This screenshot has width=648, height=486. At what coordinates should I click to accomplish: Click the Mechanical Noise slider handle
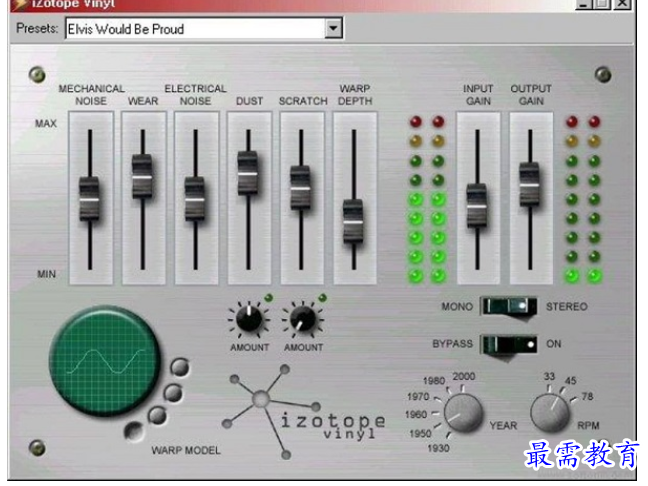click(90, 199)
